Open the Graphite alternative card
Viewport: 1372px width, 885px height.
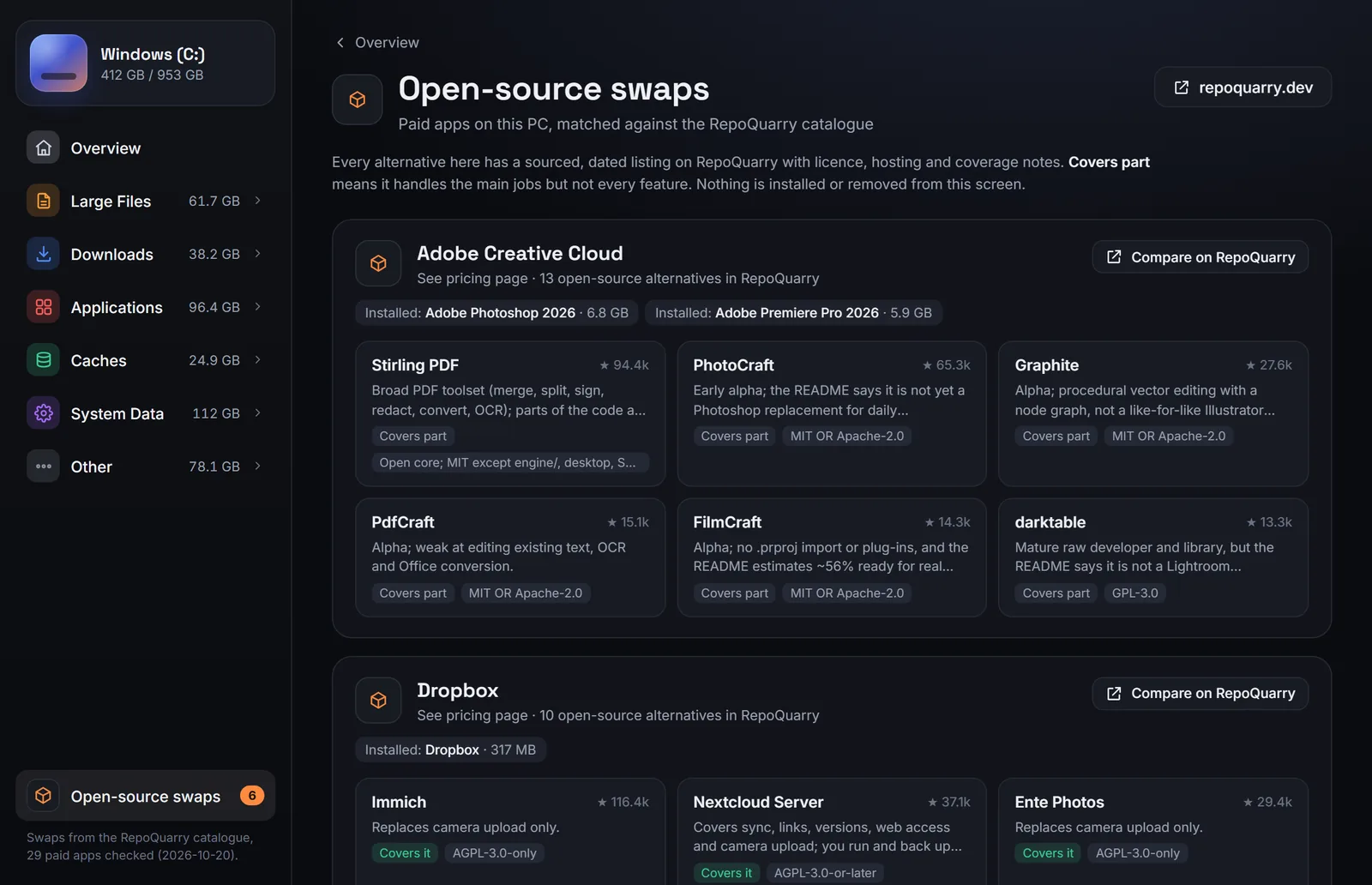tap(1153, 414)
